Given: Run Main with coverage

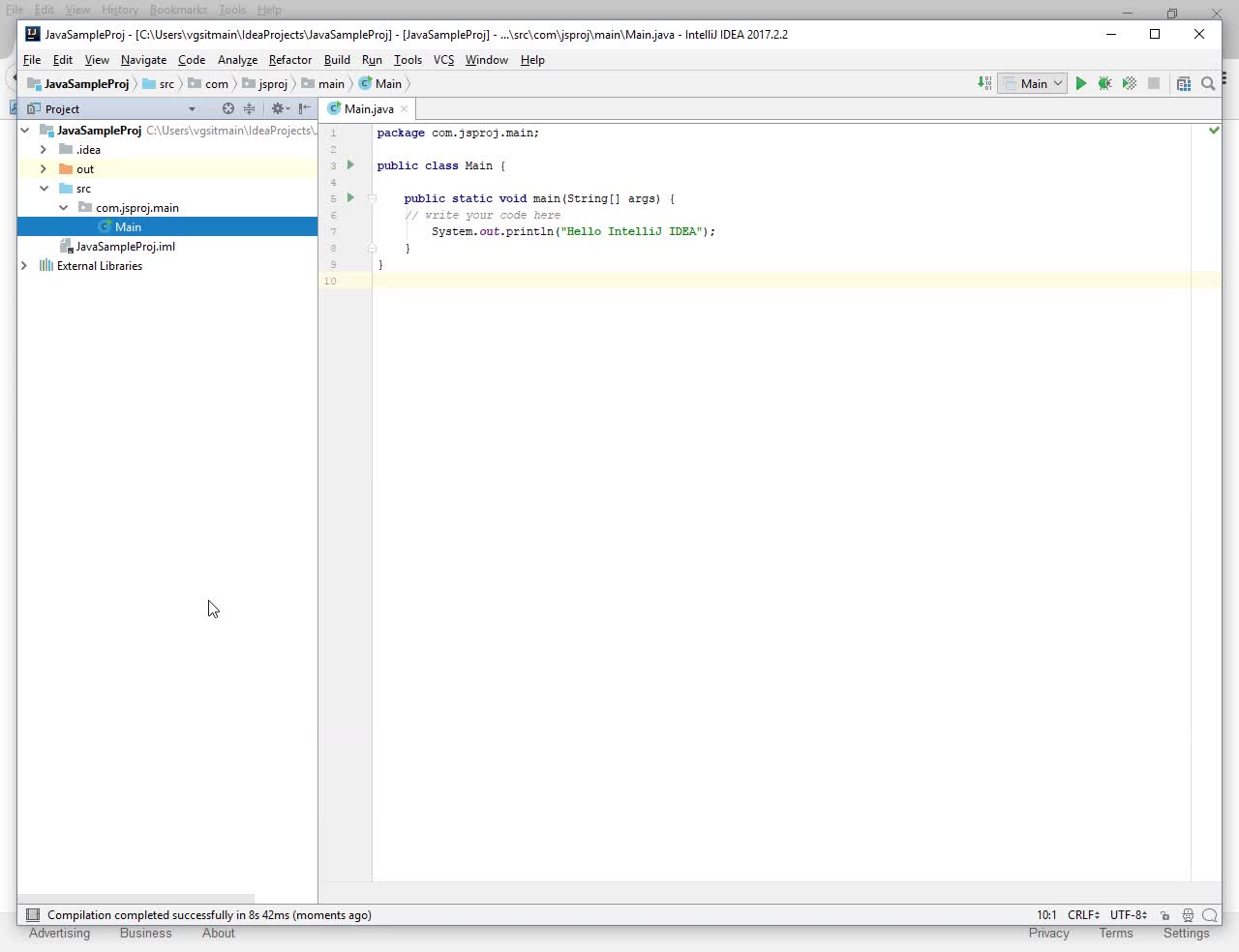Looking at the screenshot, I should pyautogui.click(x=1130, y=83).
